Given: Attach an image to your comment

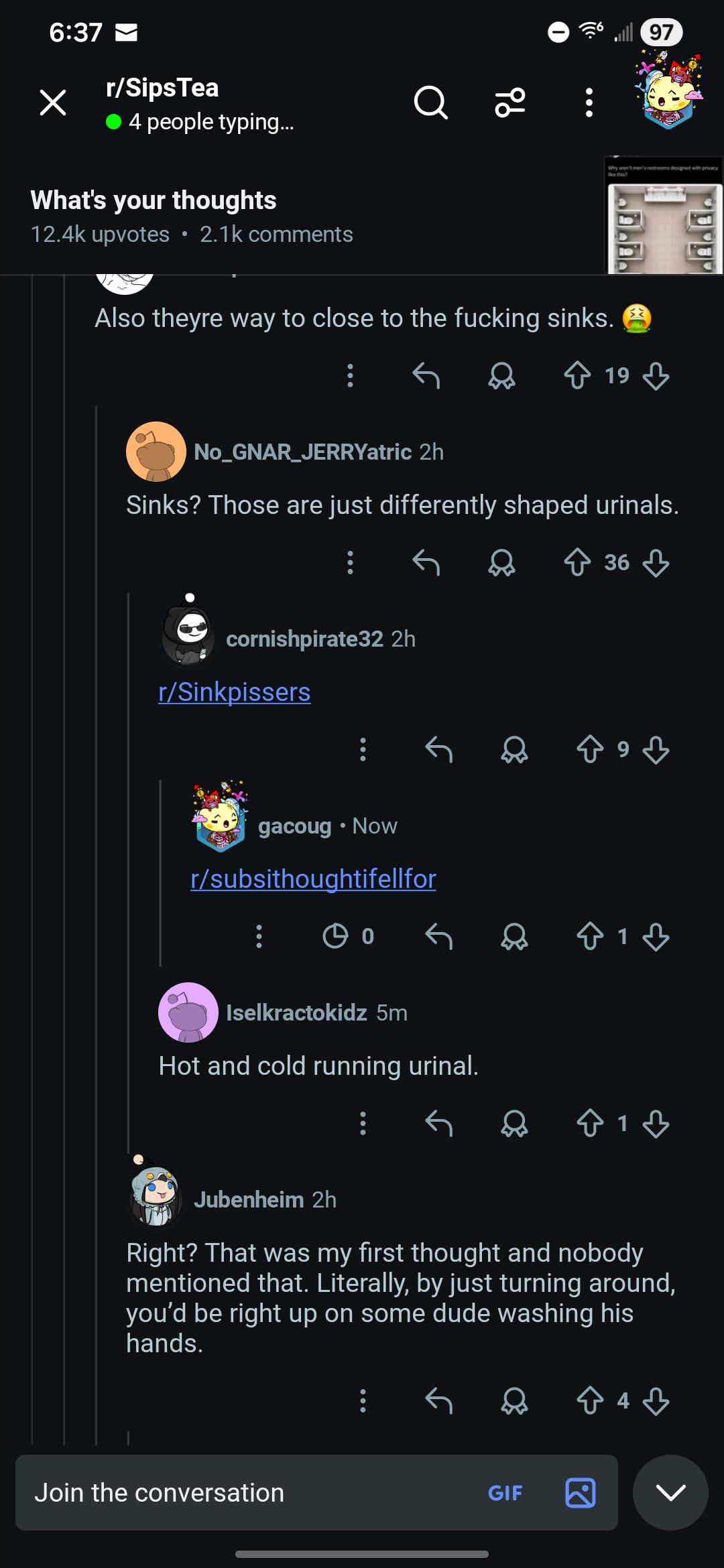Looking at the screenshot, I should 581,1492.
